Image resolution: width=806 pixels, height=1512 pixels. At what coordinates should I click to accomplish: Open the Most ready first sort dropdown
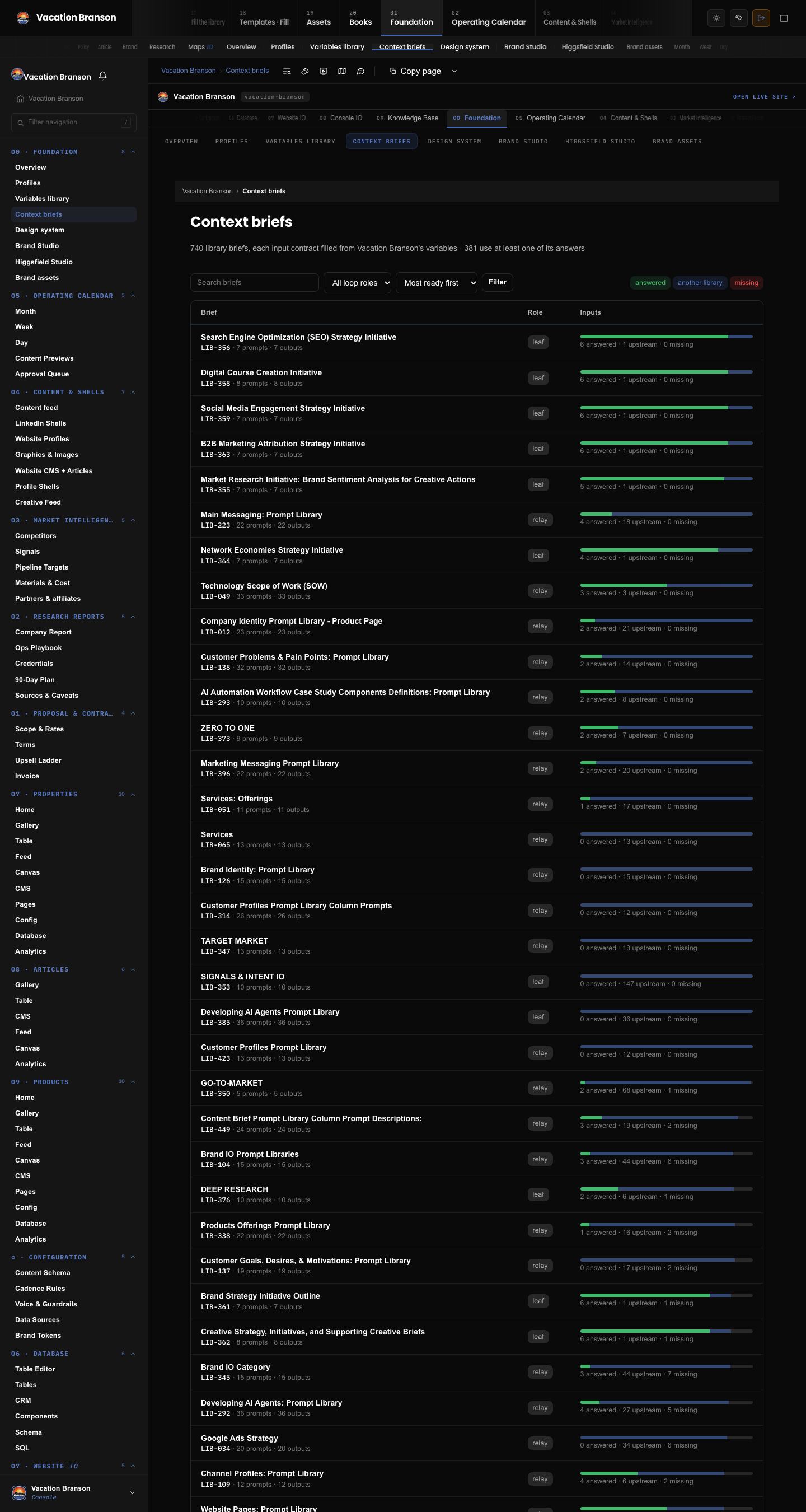pyautogui.click(x=437, y=283)
